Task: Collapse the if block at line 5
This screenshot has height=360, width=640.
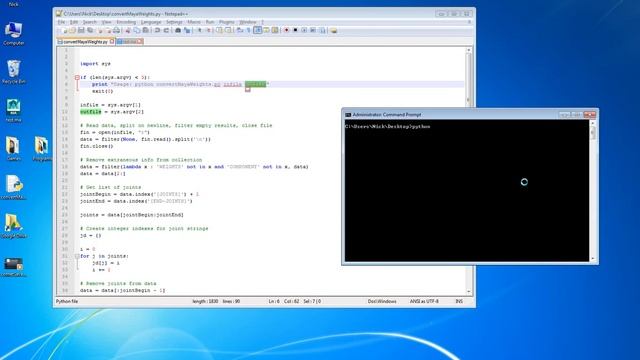Action: [77, 77]
